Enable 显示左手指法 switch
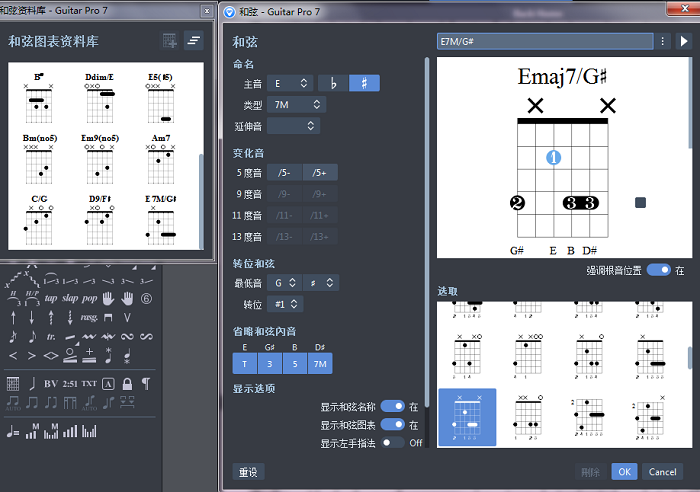The image size is (700, 492). [393, 442]
